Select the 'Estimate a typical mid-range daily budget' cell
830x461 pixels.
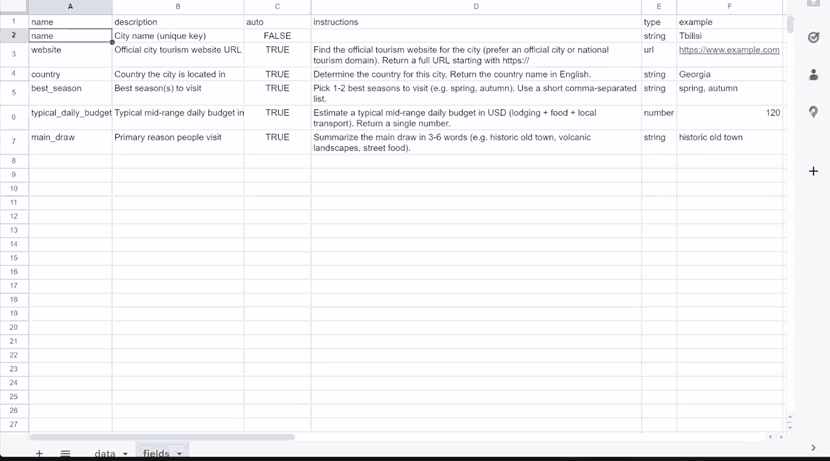476,117
